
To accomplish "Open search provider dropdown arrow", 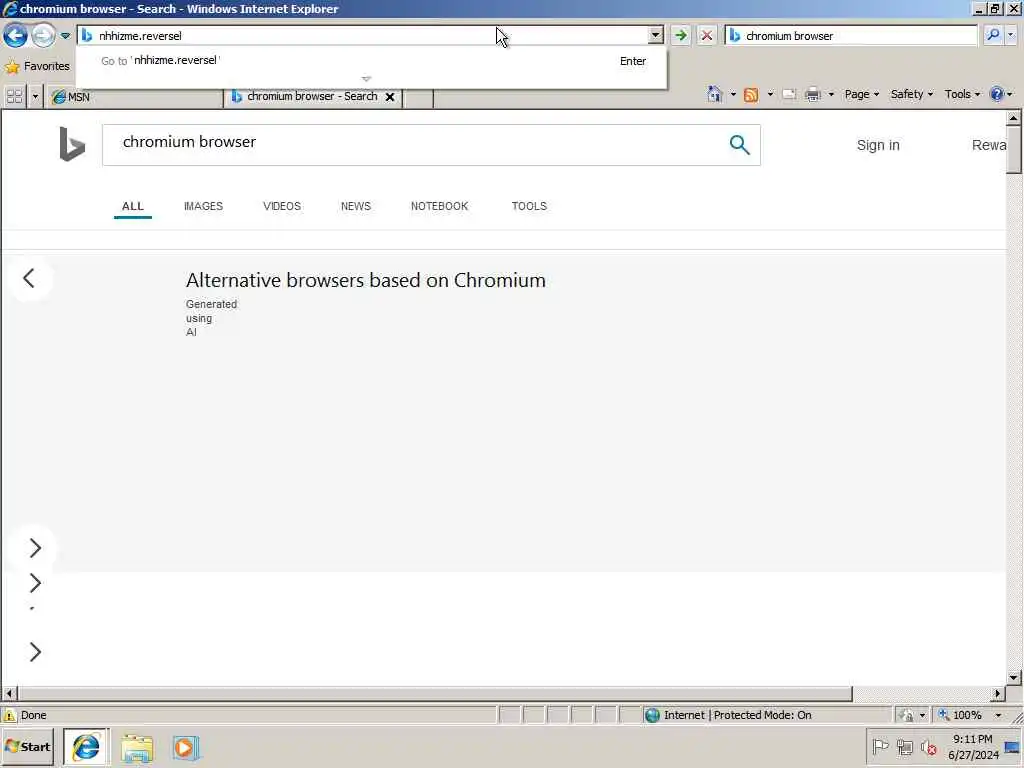I will [x=1011, y=35].
